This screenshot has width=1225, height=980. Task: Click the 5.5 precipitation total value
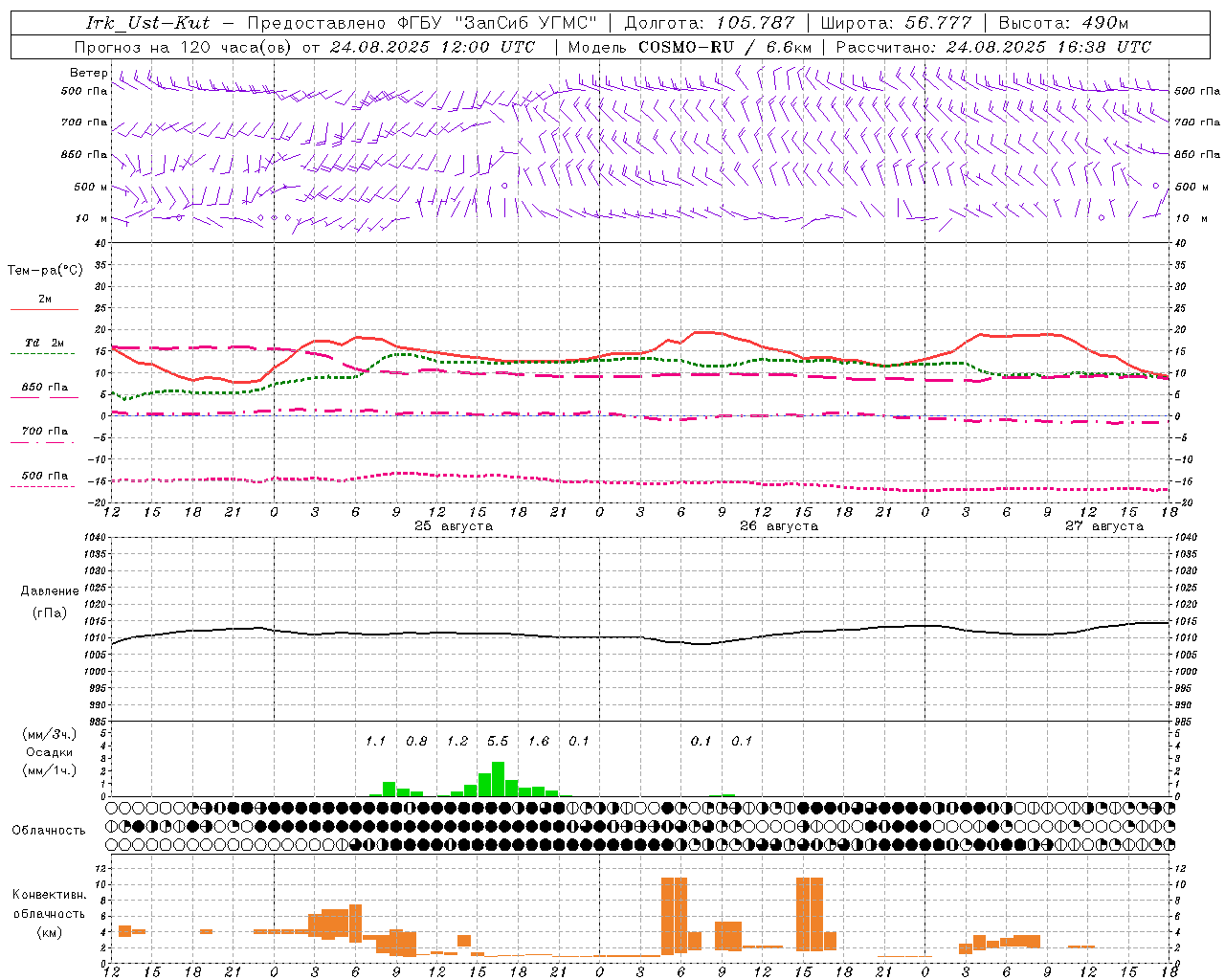(x=498, y=742)
